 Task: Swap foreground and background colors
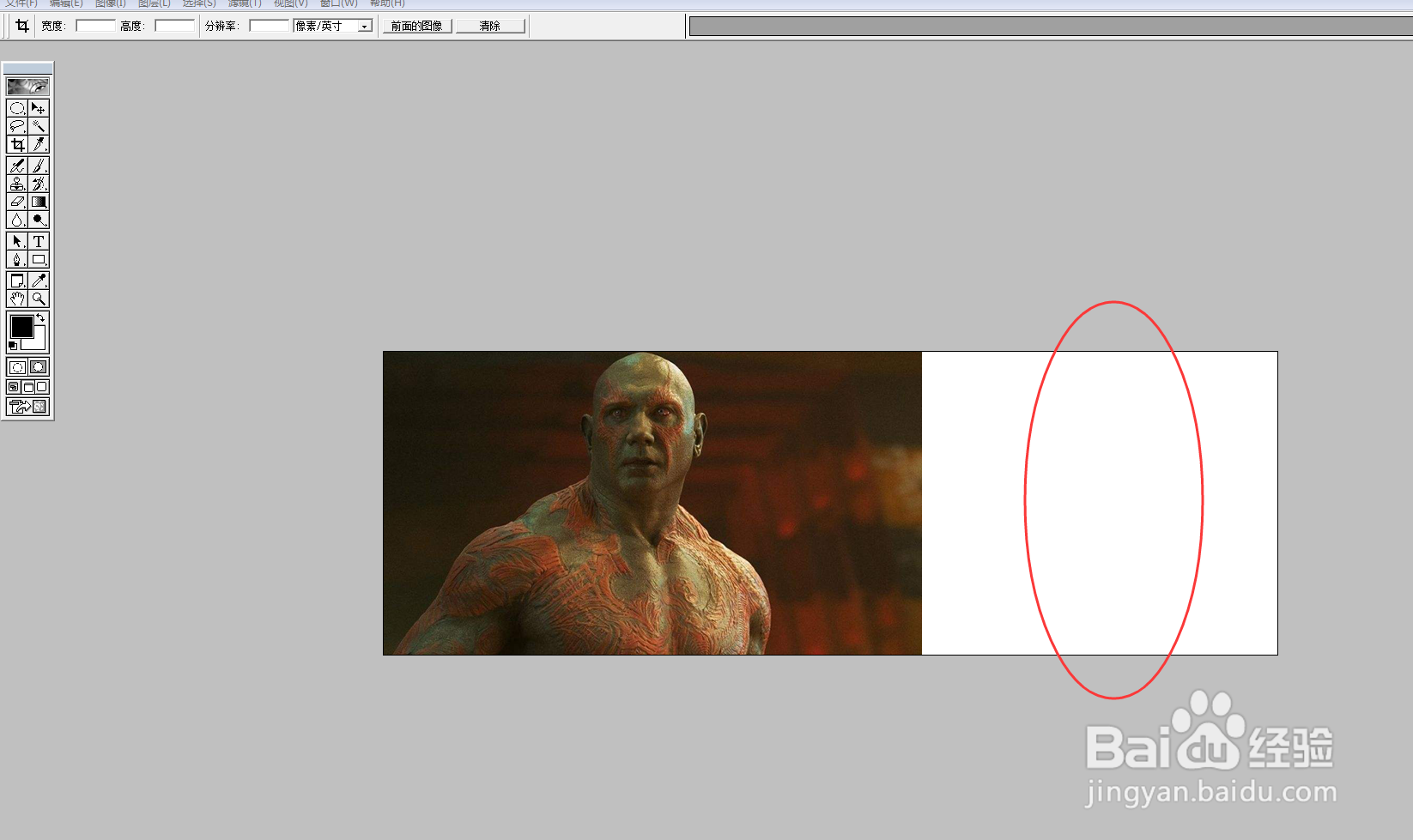click(x=40, y=318)
